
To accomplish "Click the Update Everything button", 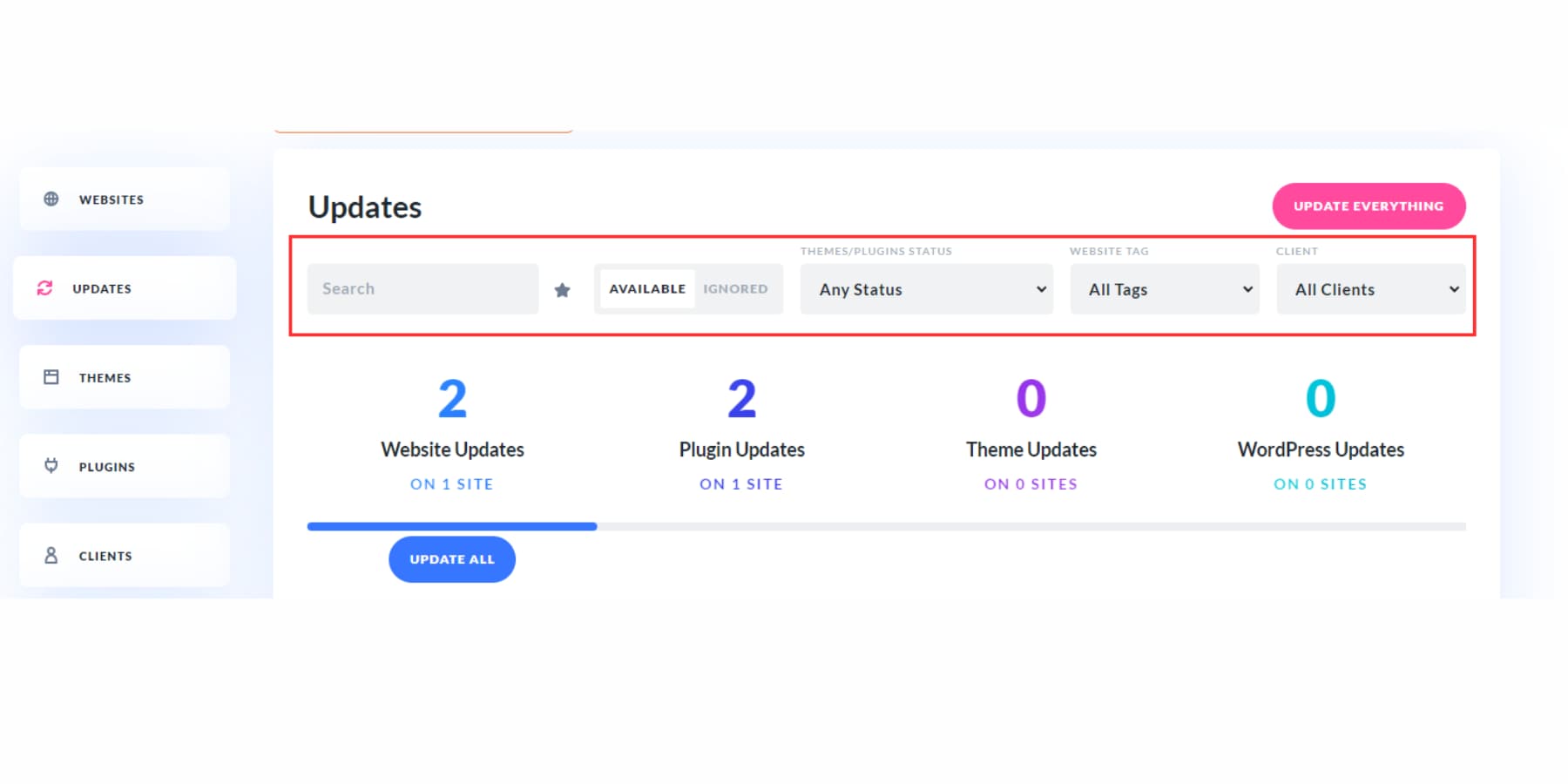I will click(x=1369, y=206).
